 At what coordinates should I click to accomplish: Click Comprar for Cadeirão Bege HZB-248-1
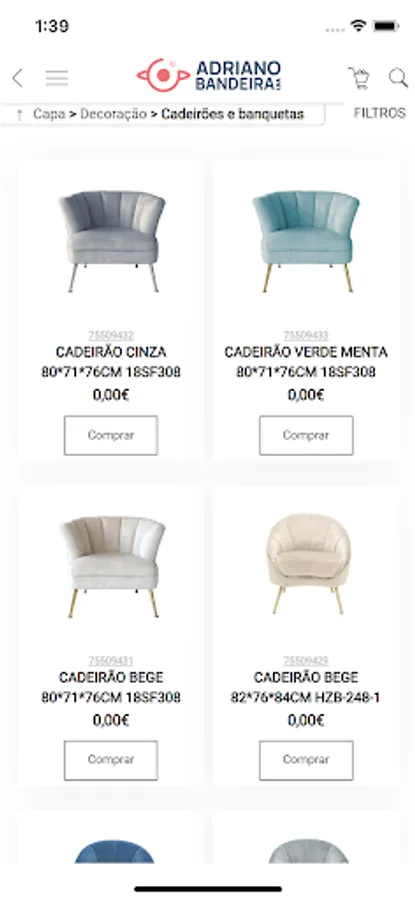click(x=306, y=760)
